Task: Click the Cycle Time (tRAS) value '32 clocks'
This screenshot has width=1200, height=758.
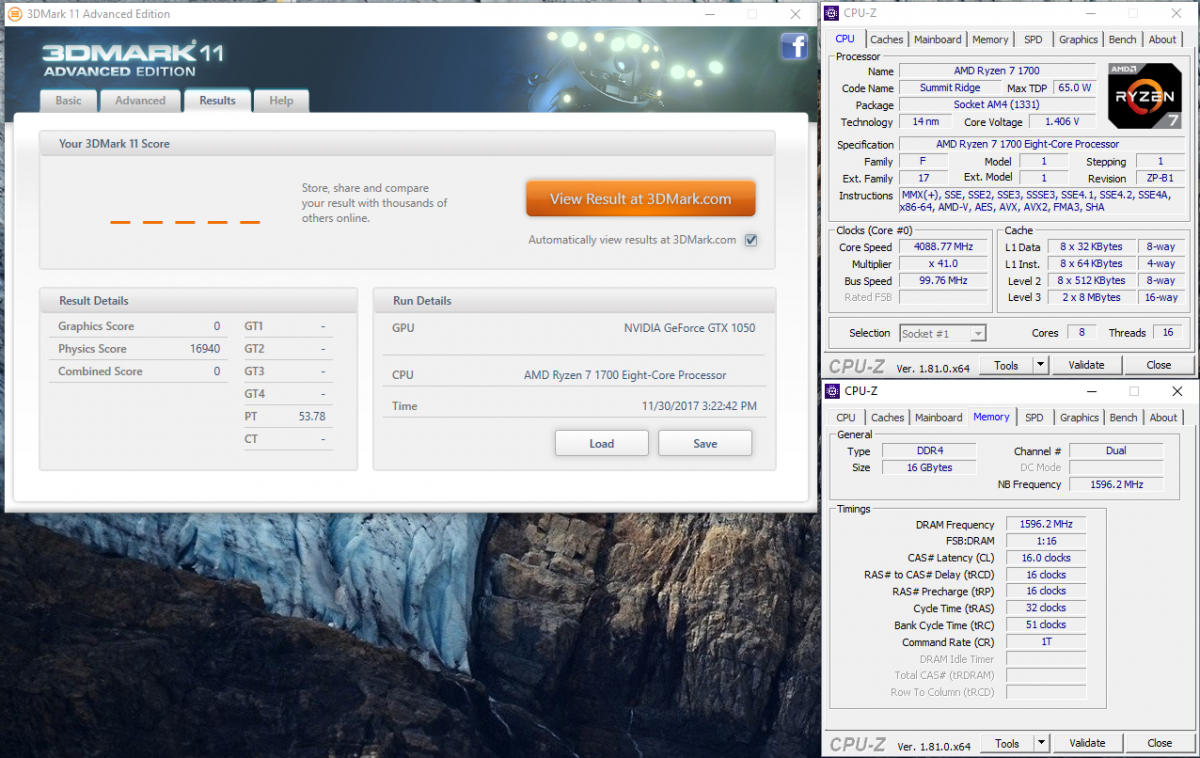Action: pos(1046,608)
